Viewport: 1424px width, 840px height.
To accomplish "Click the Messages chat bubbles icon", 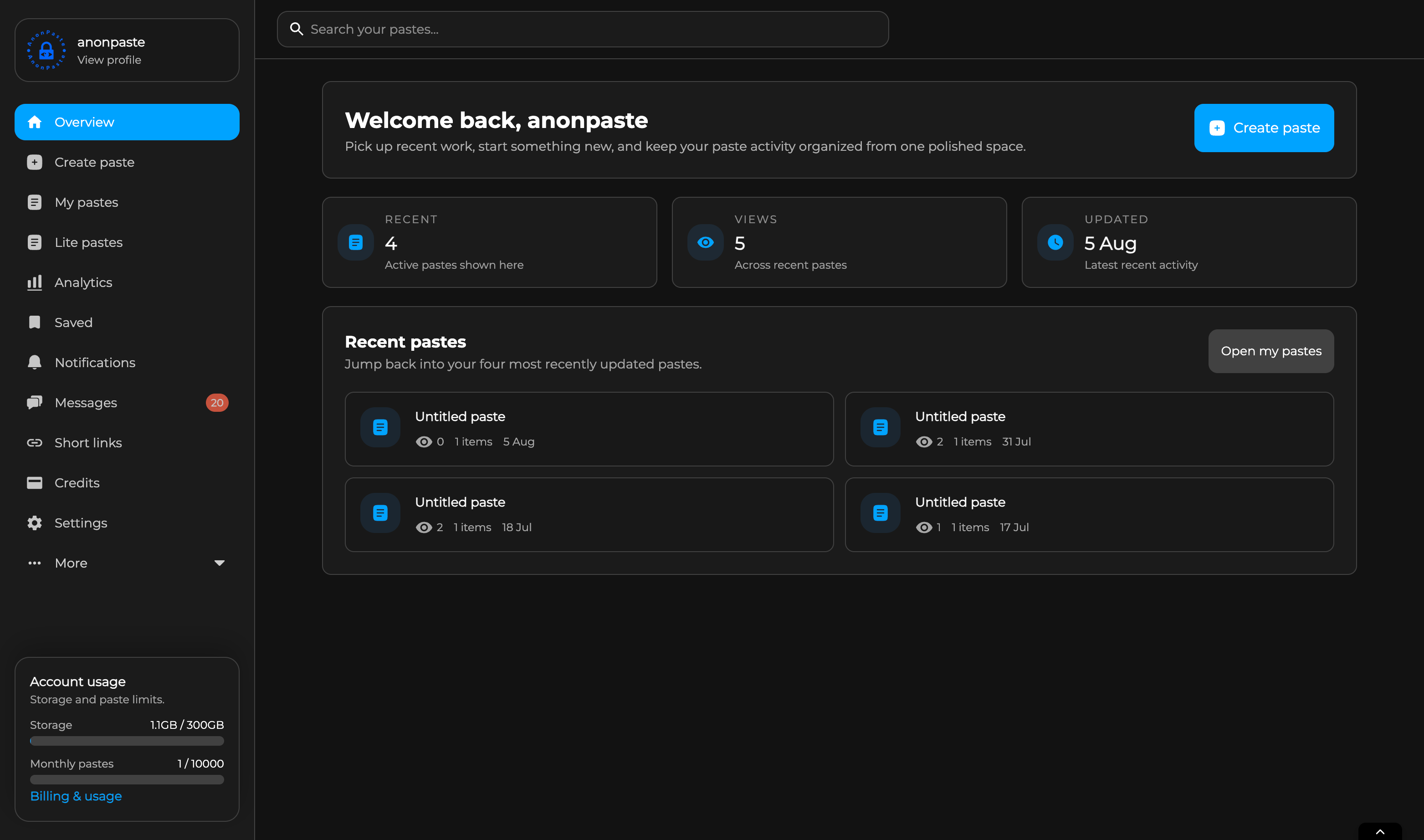I will (x=35, y=402).
